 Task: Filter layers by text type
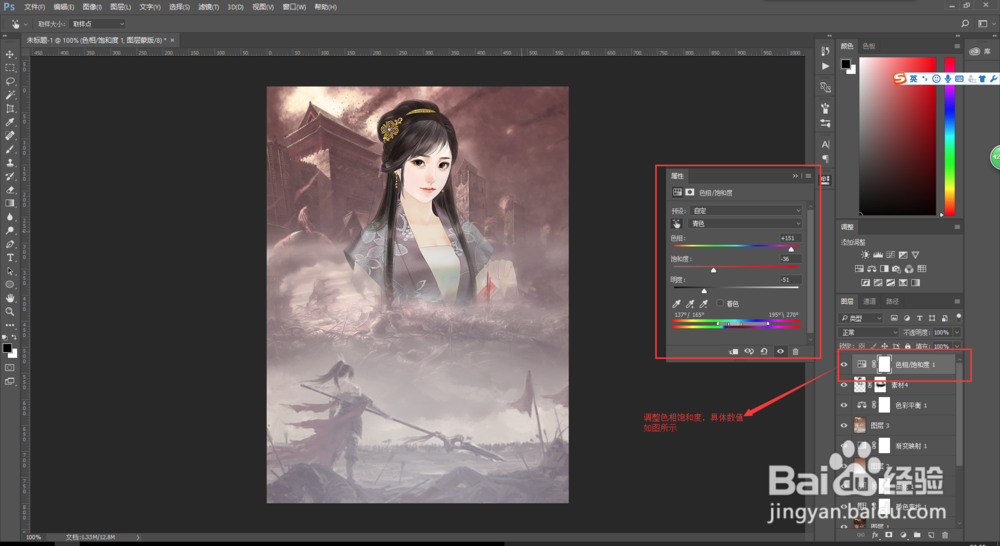[920, 318]
